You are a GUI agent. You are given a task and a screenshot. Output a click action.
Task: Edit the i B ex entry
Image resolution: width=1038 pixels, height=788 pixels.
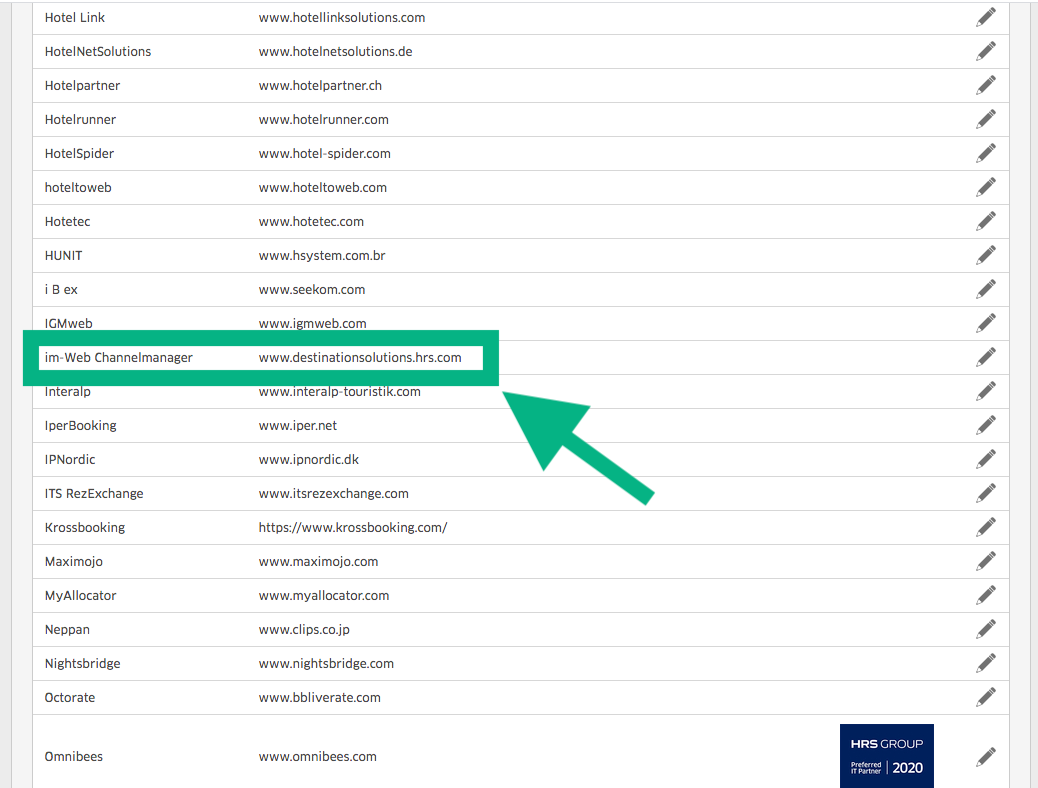click(x=986, y=289)
